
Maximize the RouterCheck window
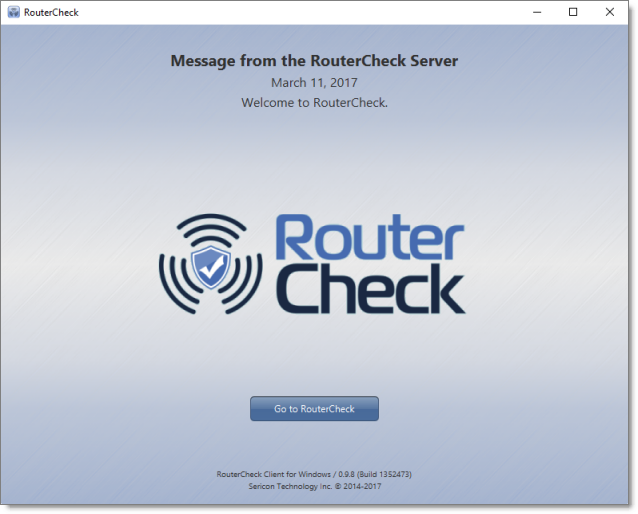573,12
